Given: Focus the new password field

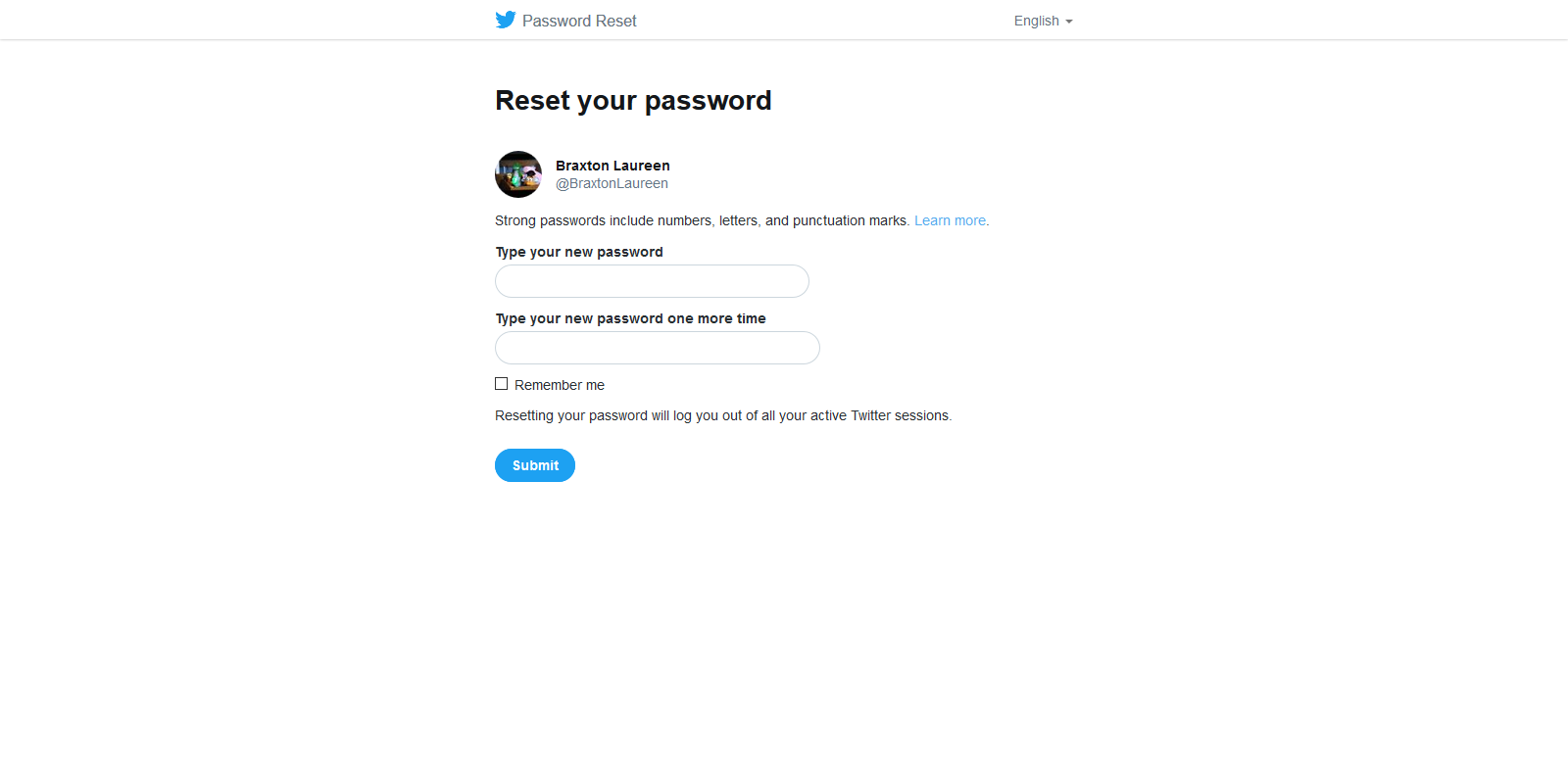Looking at the screenshot, I should tap(652, 281).
